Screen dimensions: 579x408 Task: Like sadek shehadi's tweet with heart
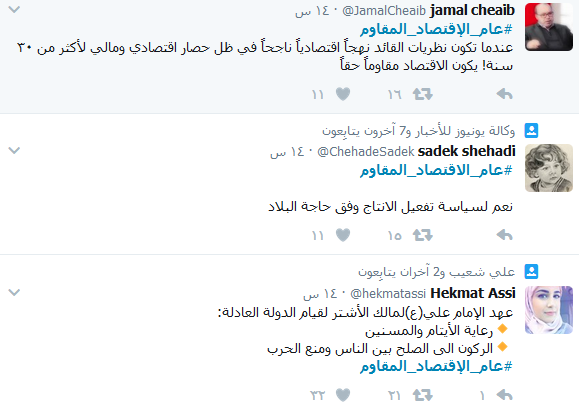[x=343, y=235]
